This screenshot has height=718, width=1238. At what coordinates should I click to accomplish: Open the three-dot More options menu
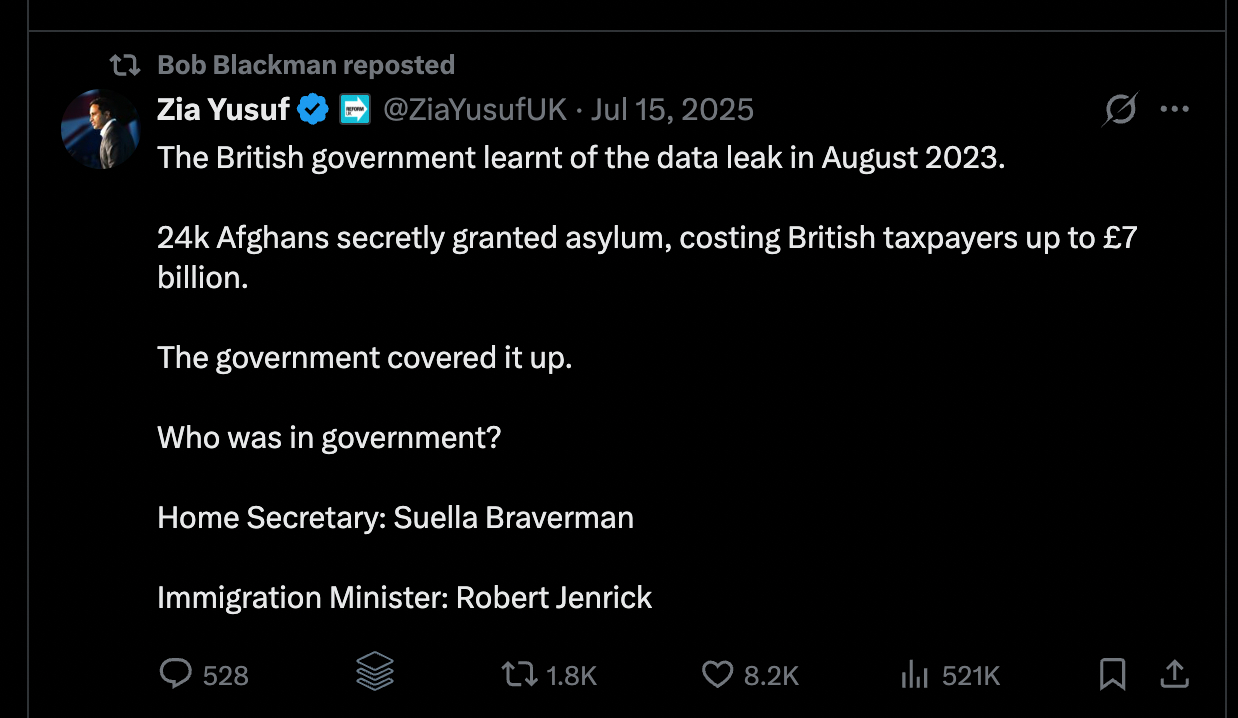1174,109
